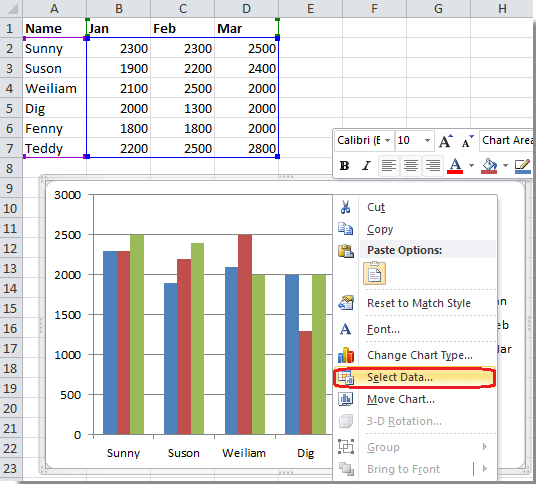Choose the Use Destination Theme paste button
536x484 pixels.
(x=374, y=273)
